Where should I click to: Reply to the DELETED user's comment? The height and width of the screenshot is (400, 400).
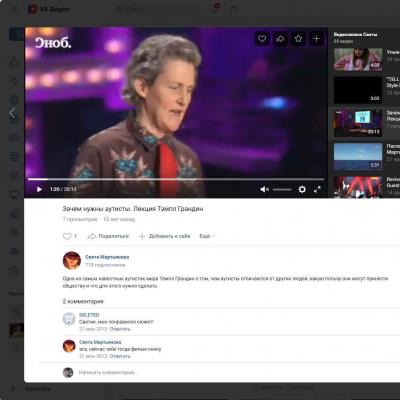[x=120, y=329]
